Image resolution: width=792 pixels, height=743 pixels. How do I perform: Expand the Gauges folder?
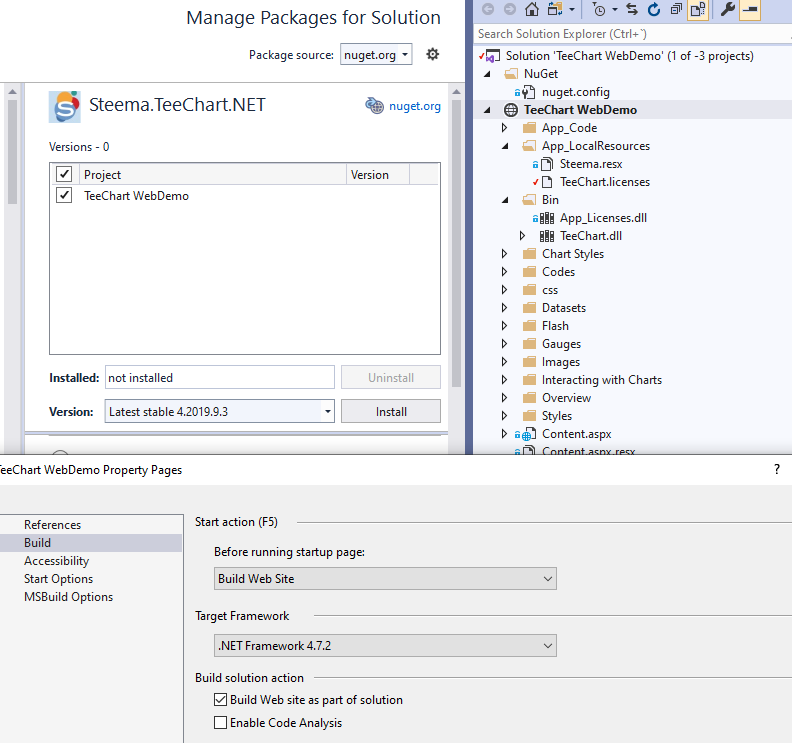point(504,344)
